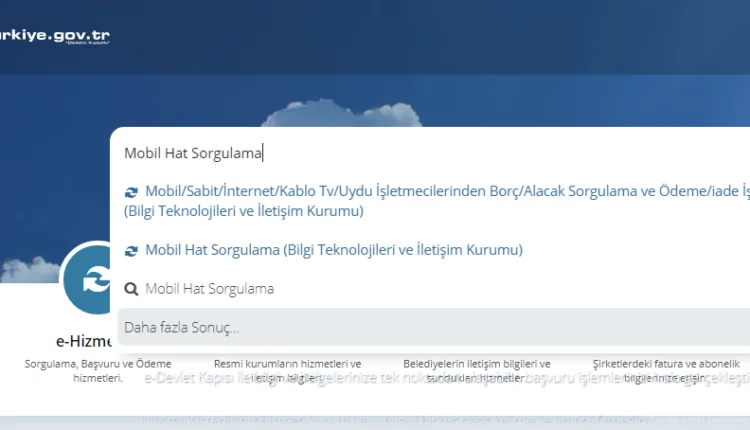Focus the Mobil Hat Sorgulama search field

(430, 153)
